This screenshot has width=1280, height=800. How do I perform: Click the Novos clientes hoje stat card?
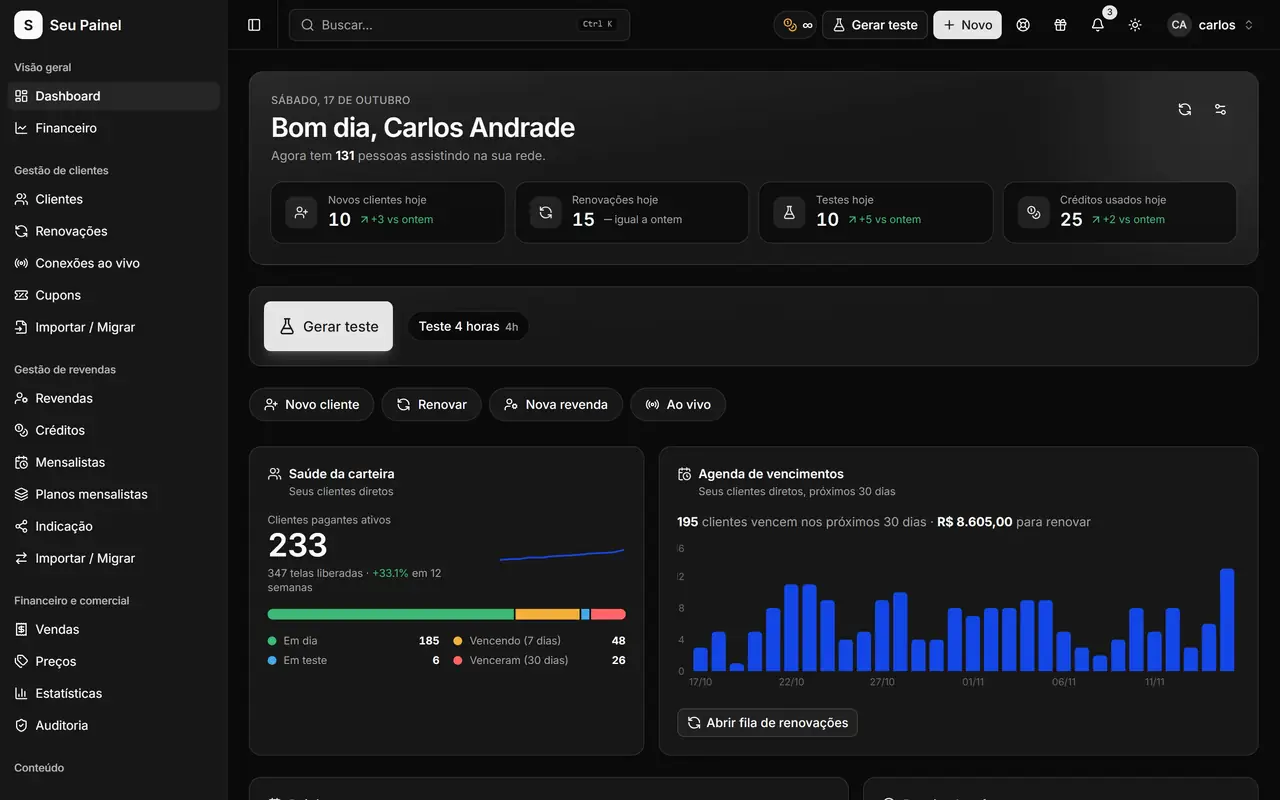click(x=388, y=212)
